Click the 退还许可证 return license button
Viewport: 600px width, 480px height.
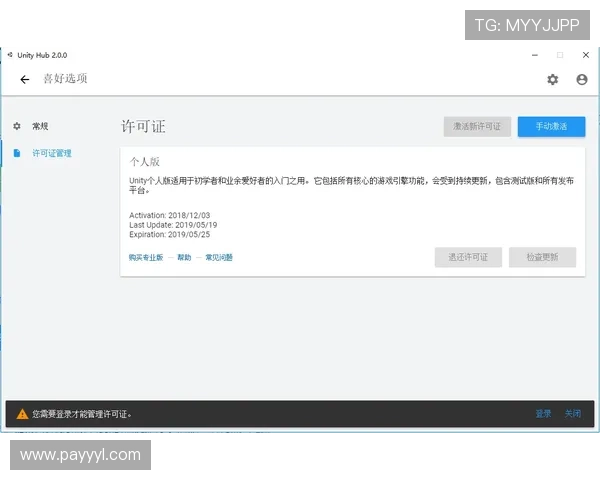tap(468, 257)
